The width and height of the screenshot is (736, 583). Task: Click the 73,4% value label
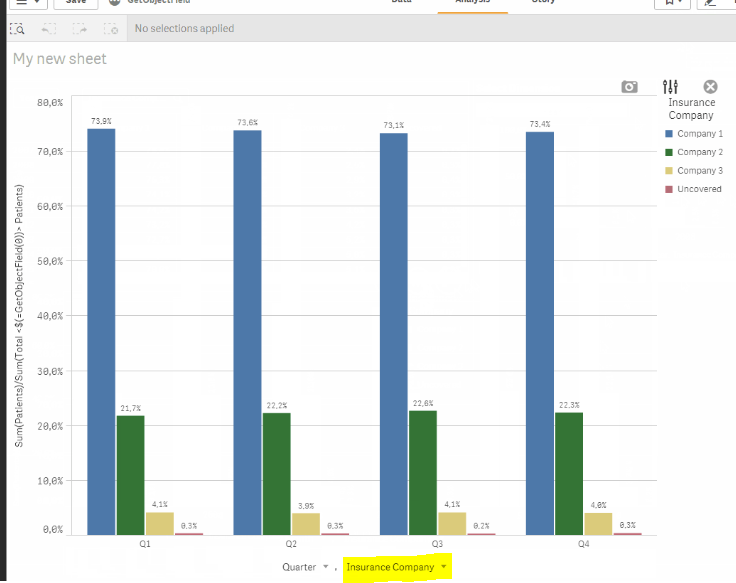[x=540, y=124]
